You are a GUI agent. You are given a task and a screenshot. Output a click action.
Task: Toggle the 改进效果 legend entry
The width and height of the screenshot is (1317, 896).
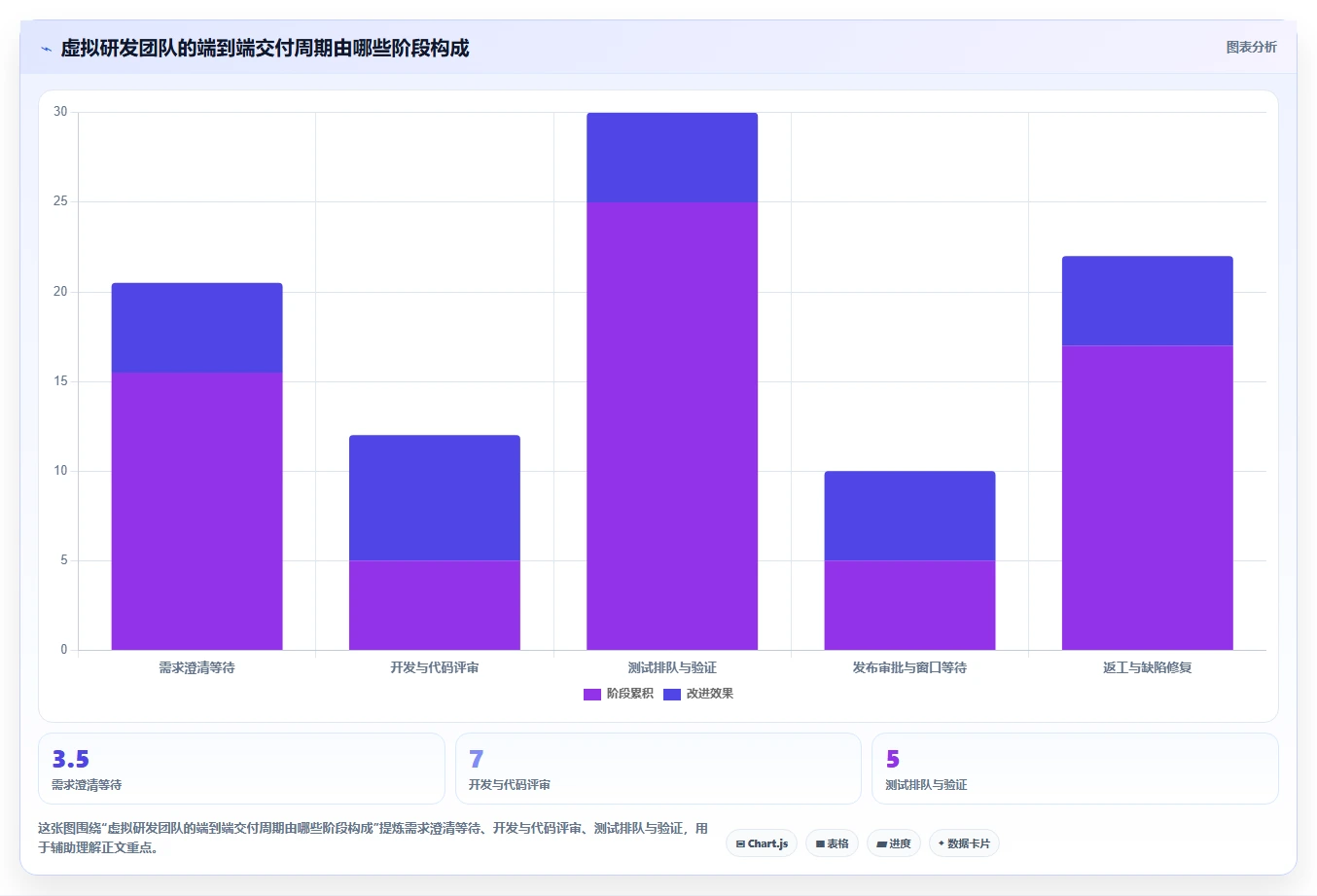pos(698,694)
